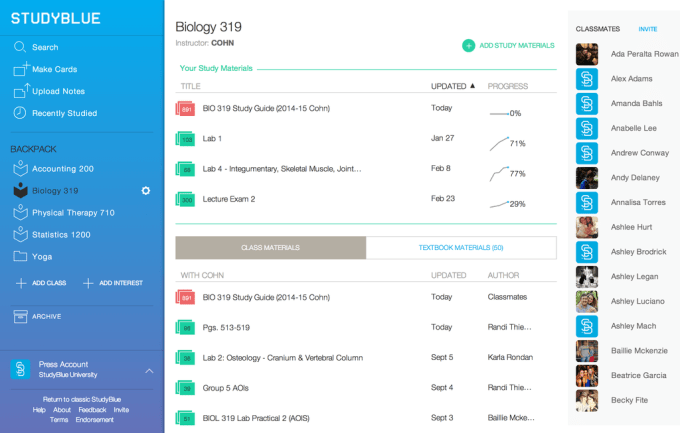
Task: Select the Statistics 1200 class icon
Action: tap(20, 234)
